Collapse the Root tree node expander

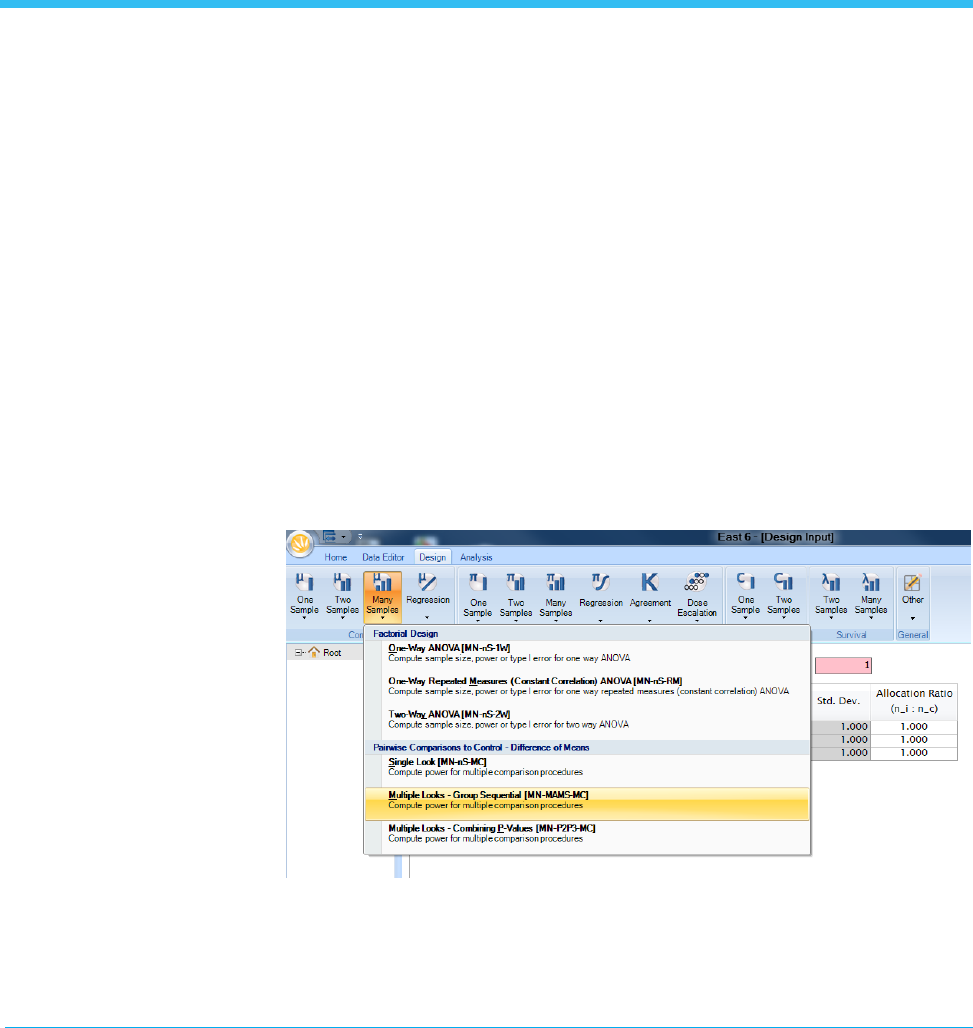[298, 653]
